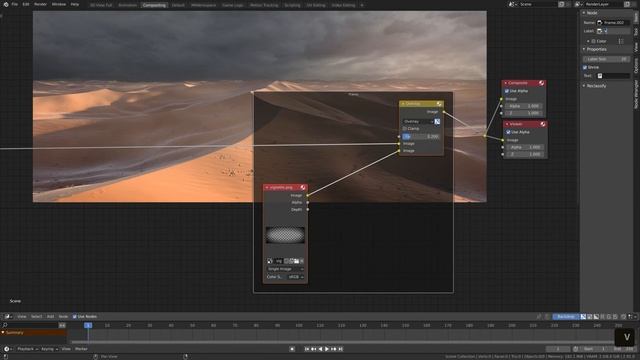The width and height of the screenshot is (640, 360).
Task: Toggle Use Alpha on the Composite node
Action: point(507,91)
